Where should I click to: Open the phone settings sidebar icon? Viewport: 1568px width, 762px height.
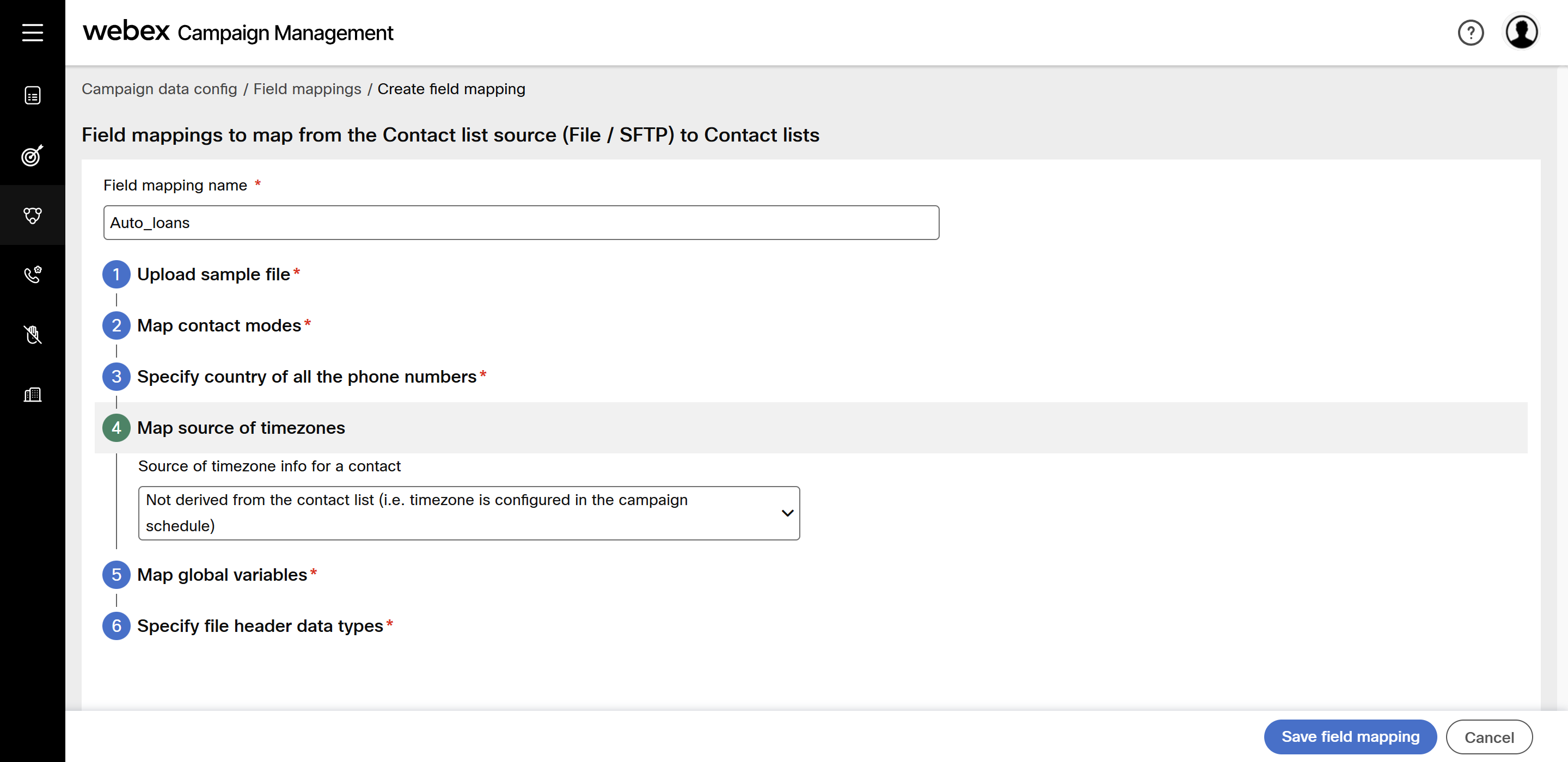click(x=32, y=274)
